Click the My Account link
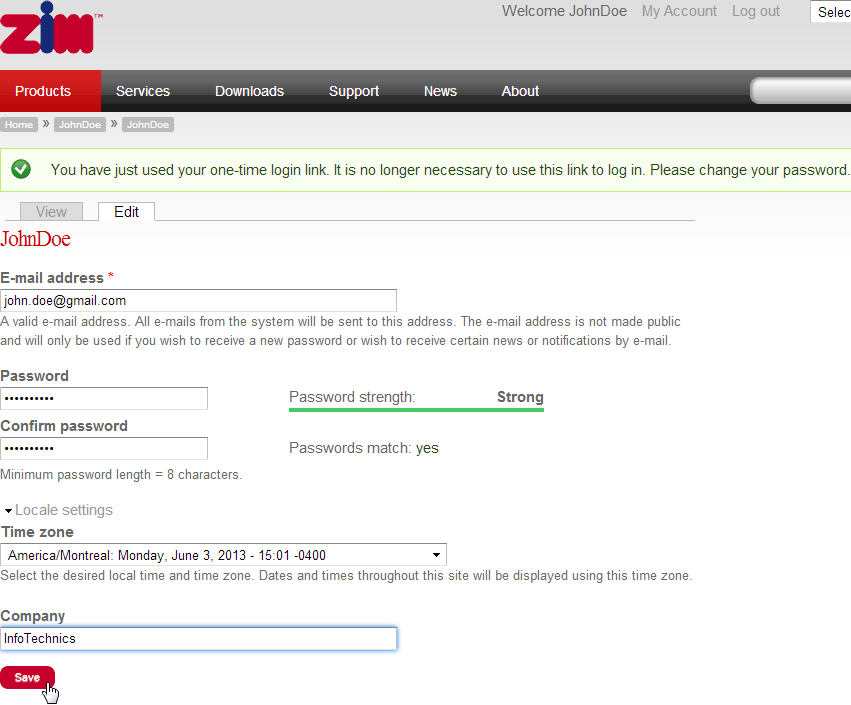851x705 pixels. click(x=679, y=11)
